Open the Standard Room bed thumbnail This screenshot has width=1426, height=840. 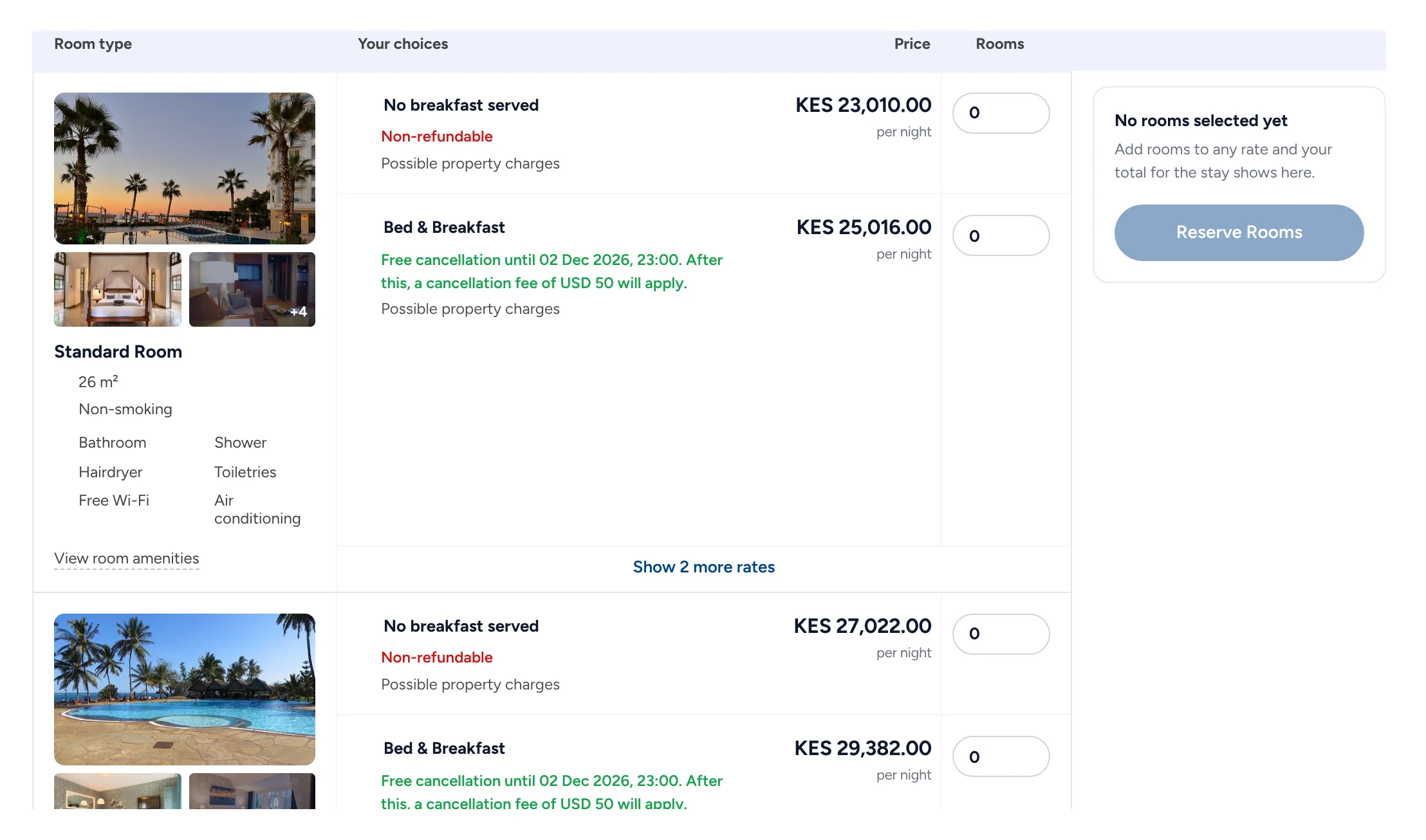pyautogui.click(x=118, y=289)
